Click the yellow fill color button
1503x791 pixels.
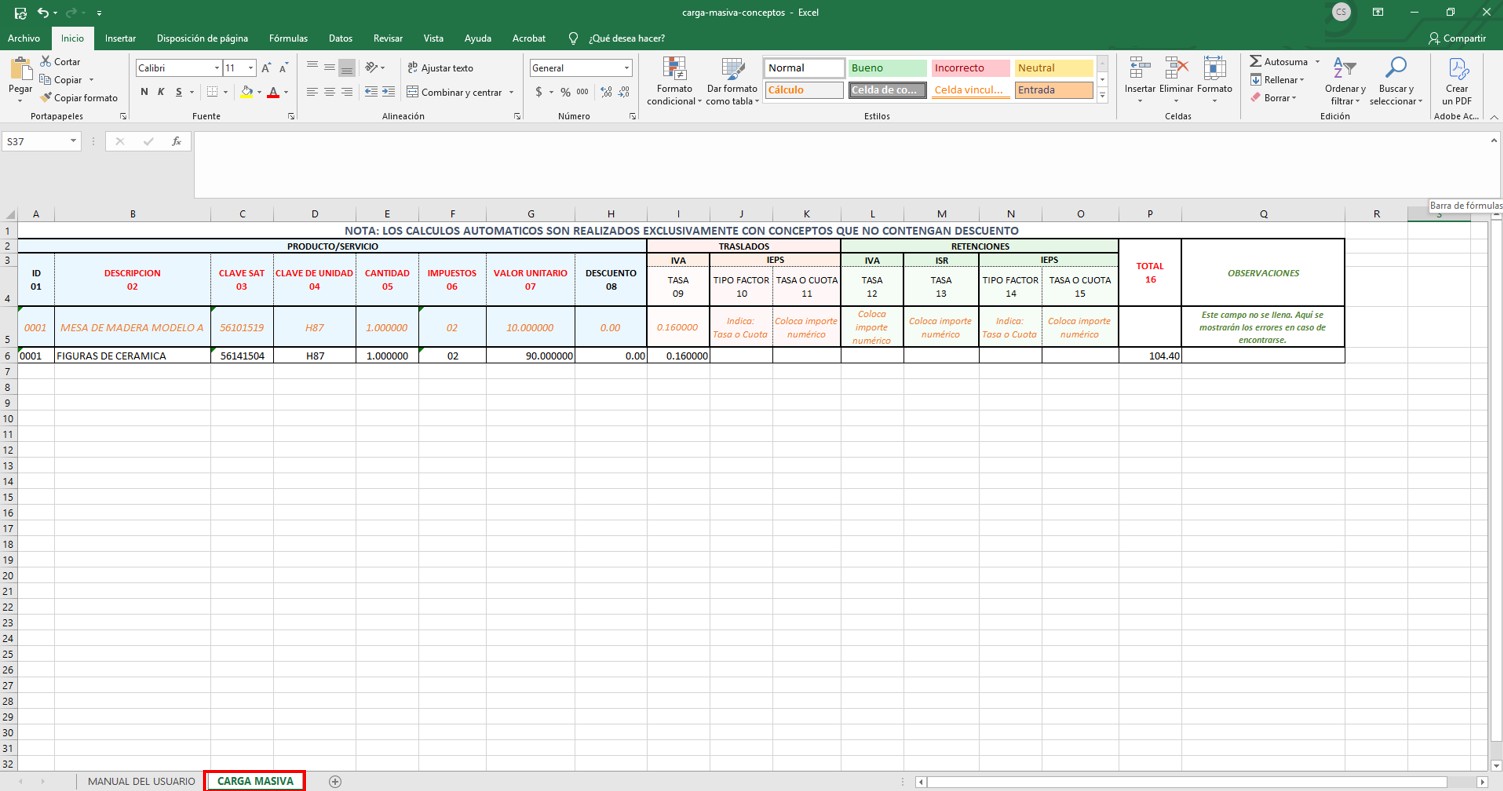246,92
